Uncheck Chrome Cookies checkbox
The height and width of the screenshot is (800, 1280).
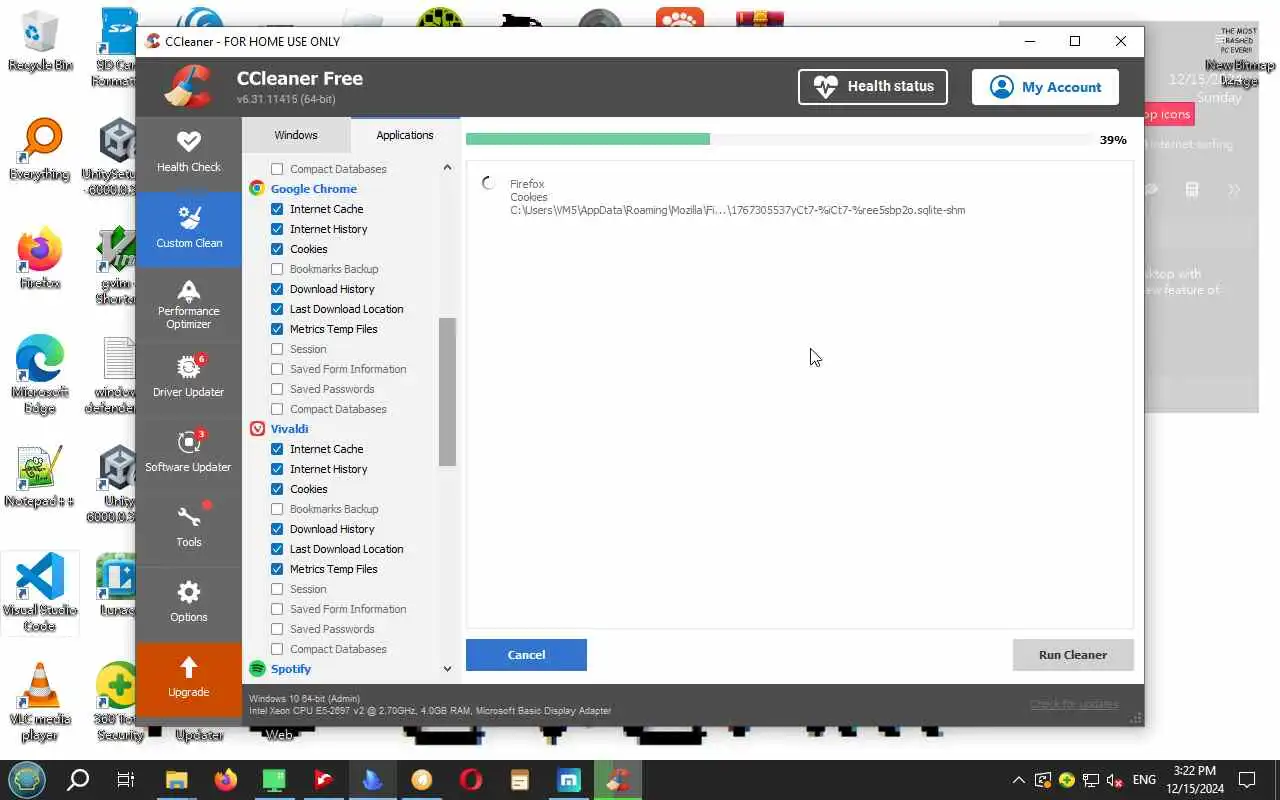click(277, 249)
